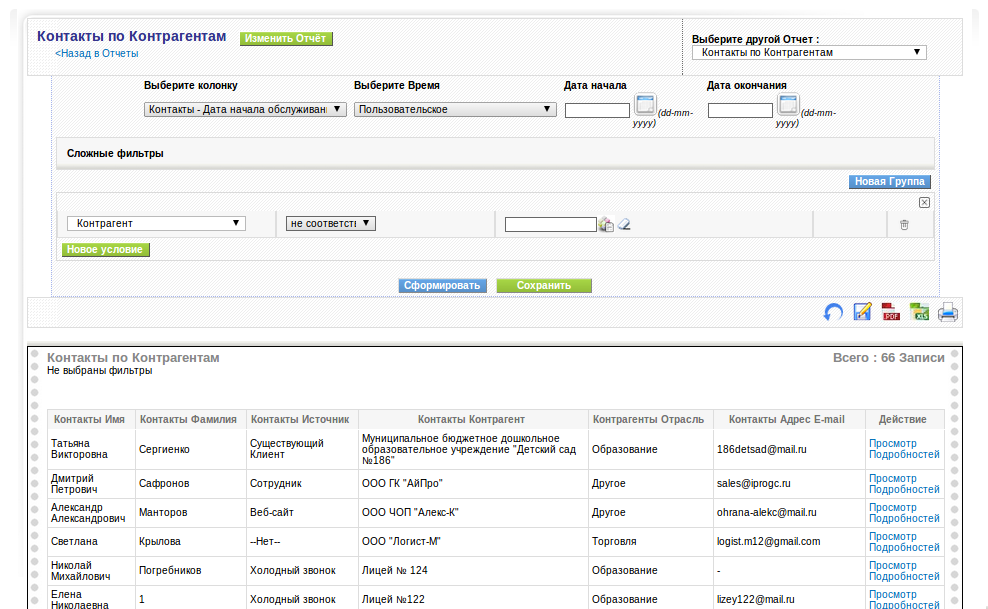
Task: Export the report to XLS
Action: [x=919, y=312]
